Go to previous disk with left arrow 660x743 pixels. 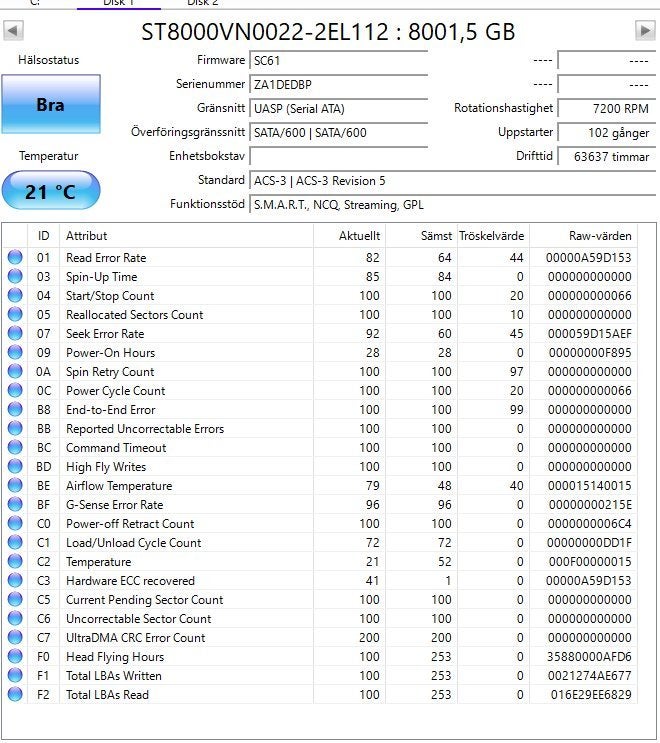click(13, 31)
